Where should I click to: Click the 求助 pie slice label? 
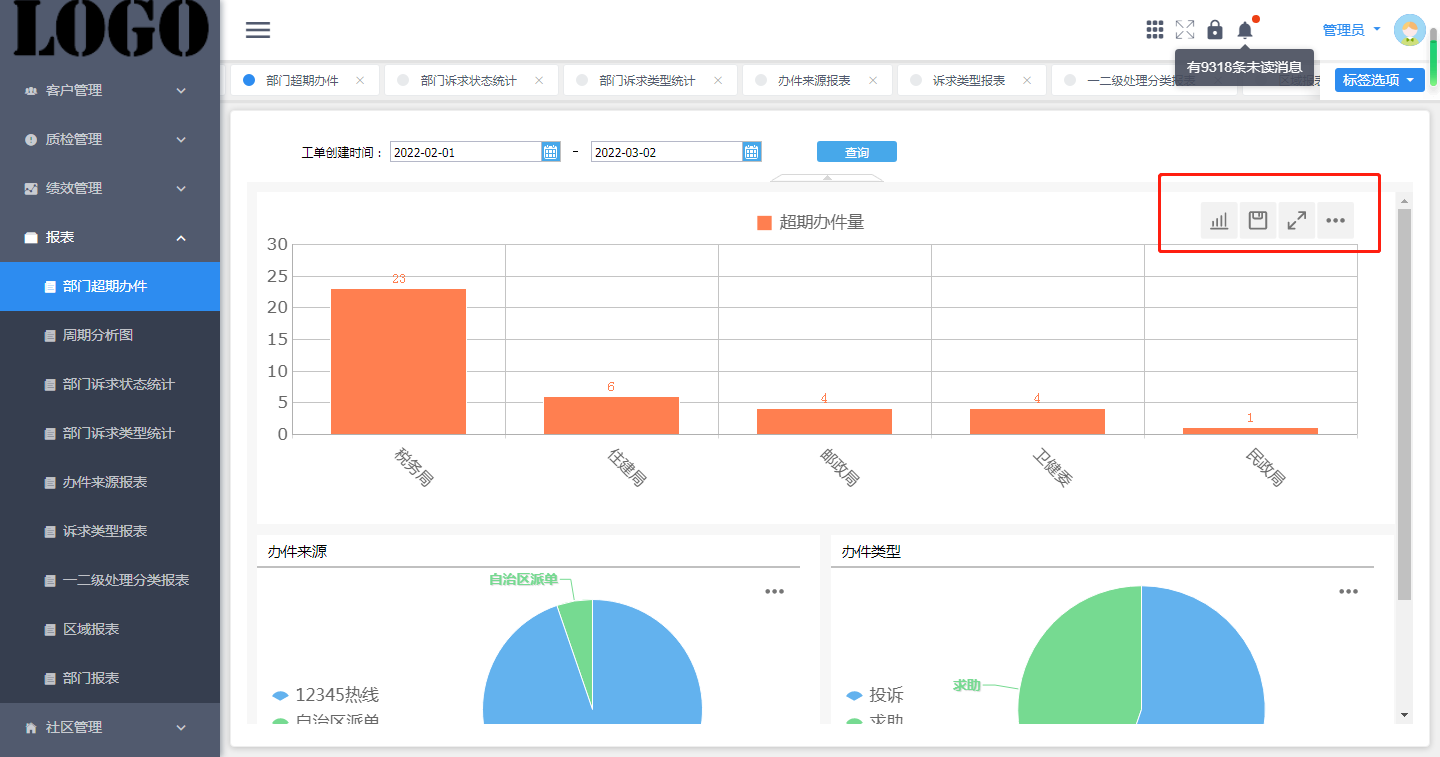(x=966, y=685)
